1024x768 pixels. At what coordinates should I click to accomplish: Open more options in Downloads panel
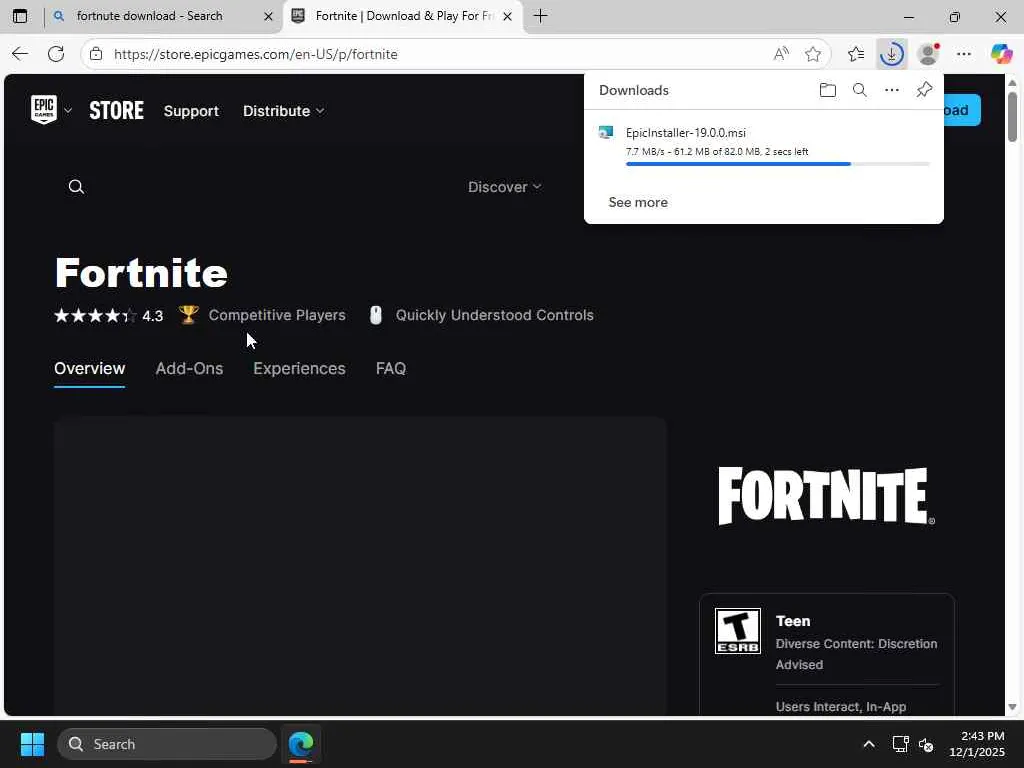892,90
